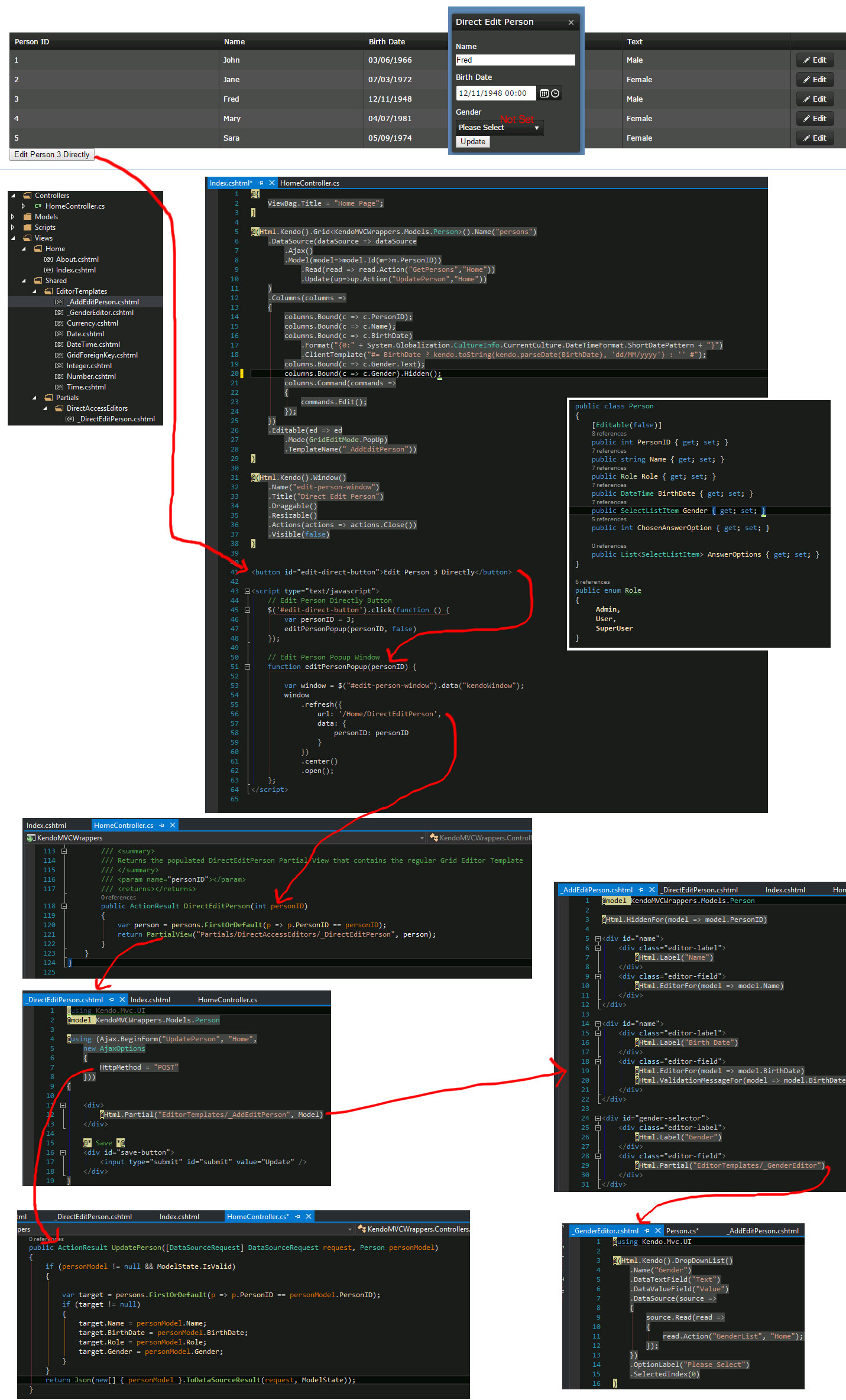
Task: Pin the Index.cshtml* editor tab
Action: [261, 183]
